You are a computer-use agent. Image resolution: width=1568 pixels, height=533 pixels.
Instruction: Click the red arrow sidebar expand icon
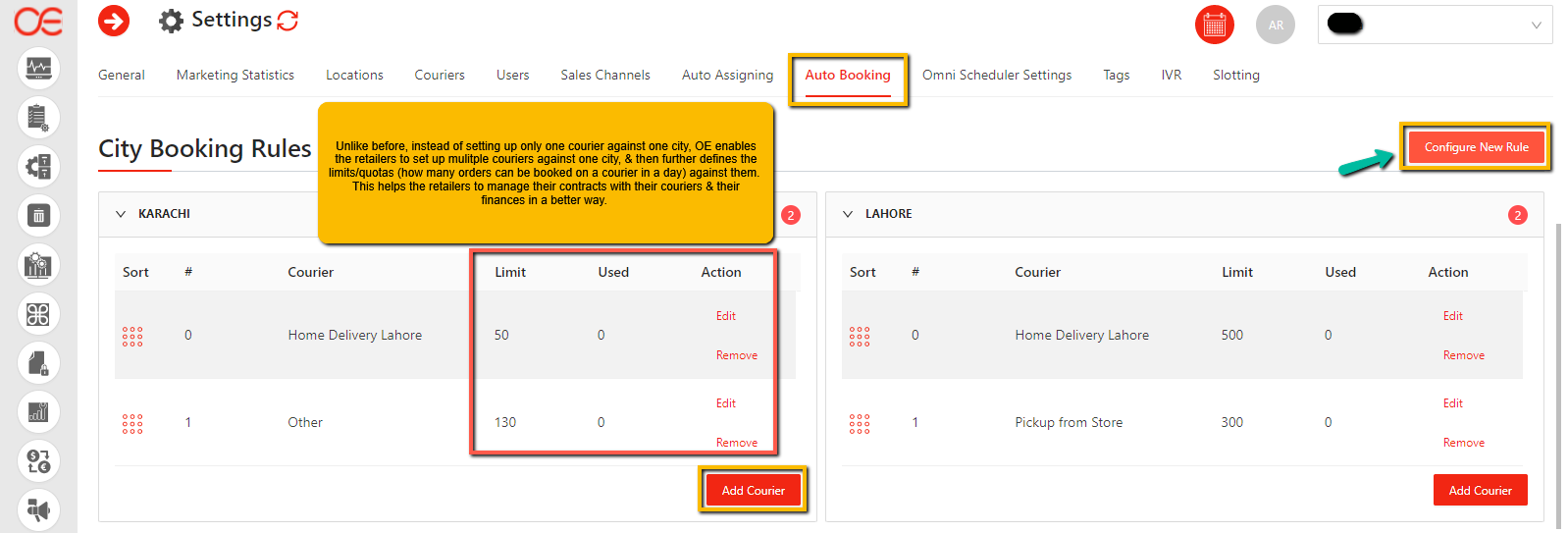point(114,21)
